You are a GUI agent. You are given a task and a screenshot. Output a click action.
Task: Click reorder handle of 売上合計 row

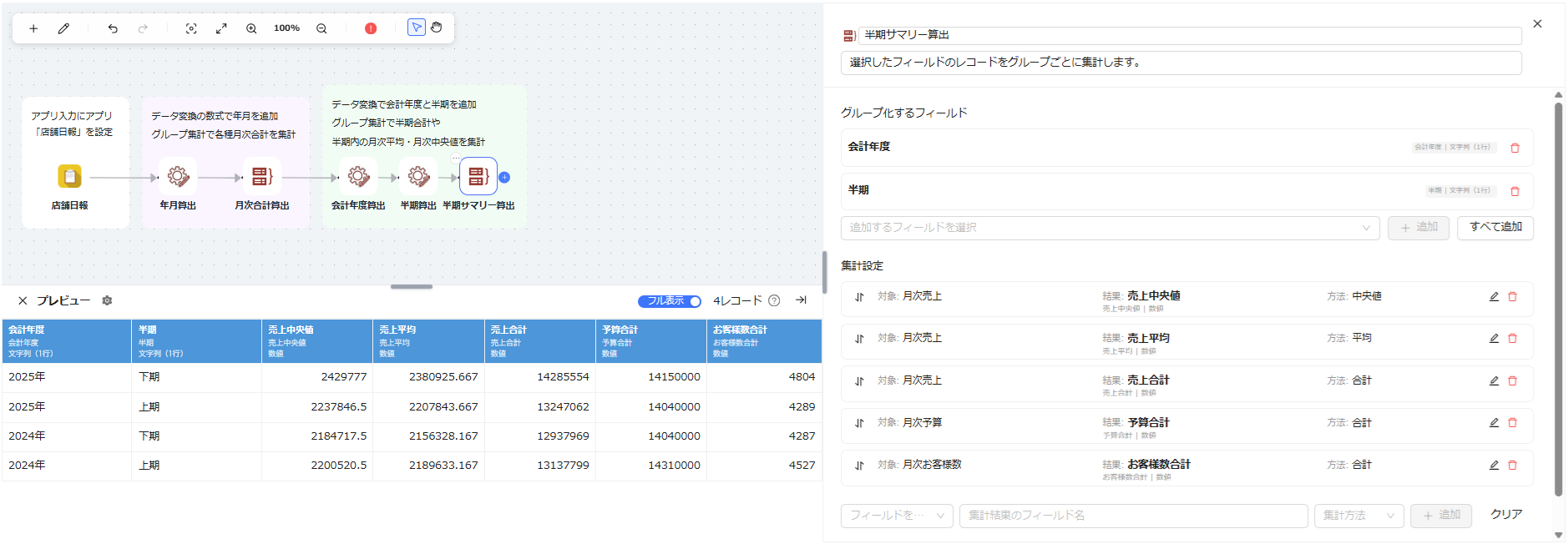(x=859, y=381)
